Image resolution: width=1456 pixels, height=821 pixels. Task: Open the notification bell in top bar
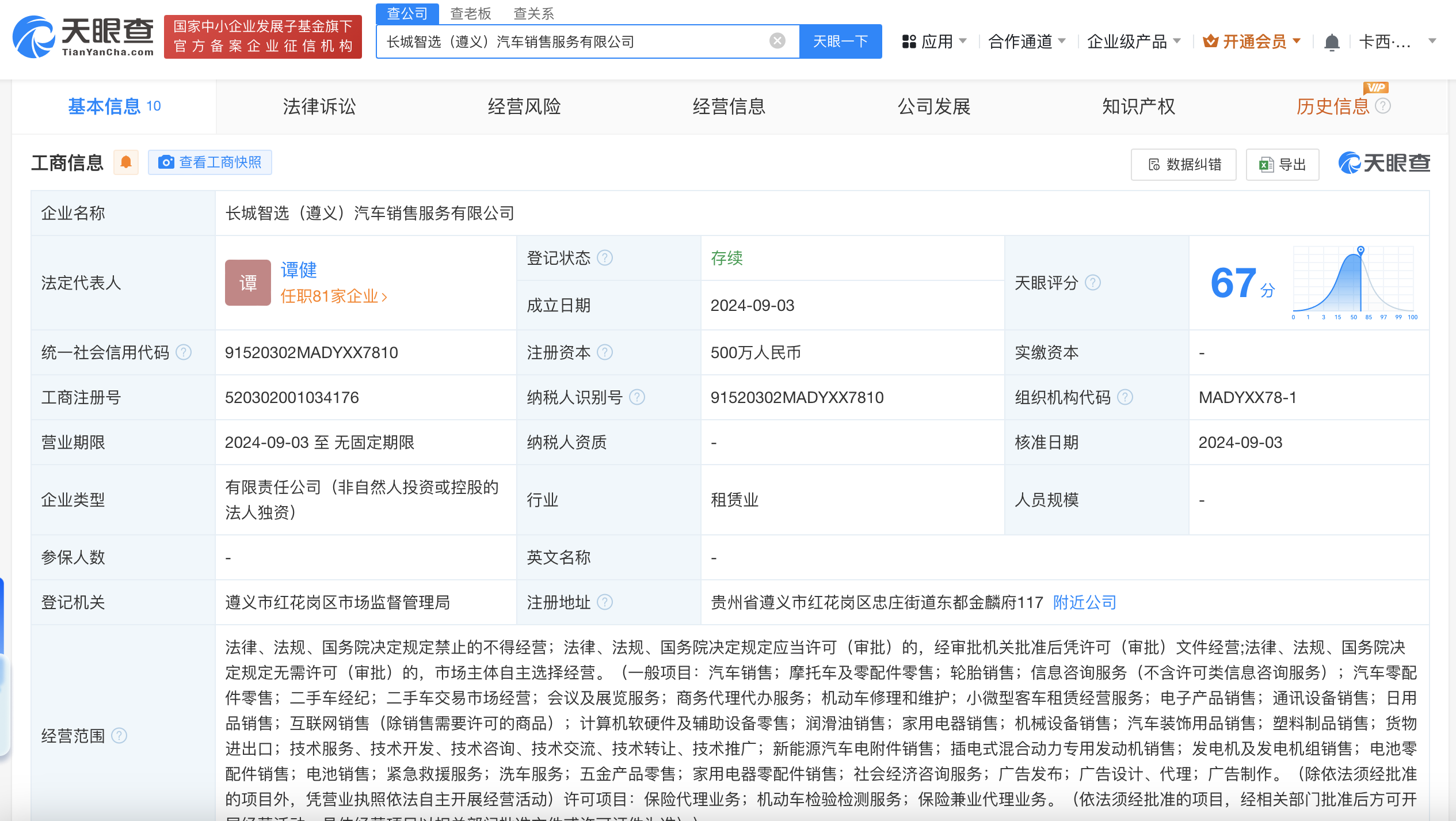pos(1331,40)
